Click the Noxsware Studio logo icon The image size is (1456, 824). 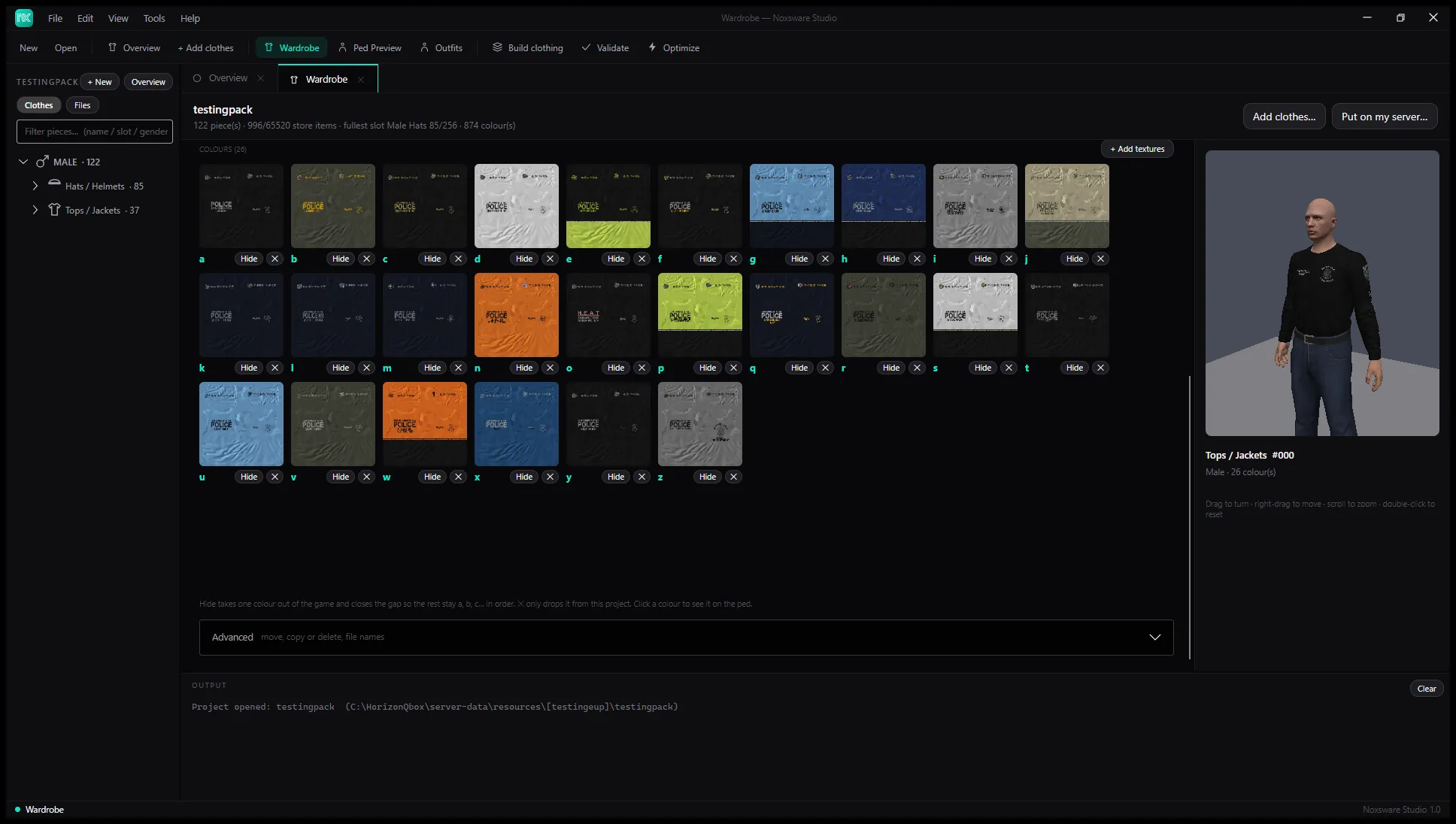pyautogui.click(x=24, y=17)
